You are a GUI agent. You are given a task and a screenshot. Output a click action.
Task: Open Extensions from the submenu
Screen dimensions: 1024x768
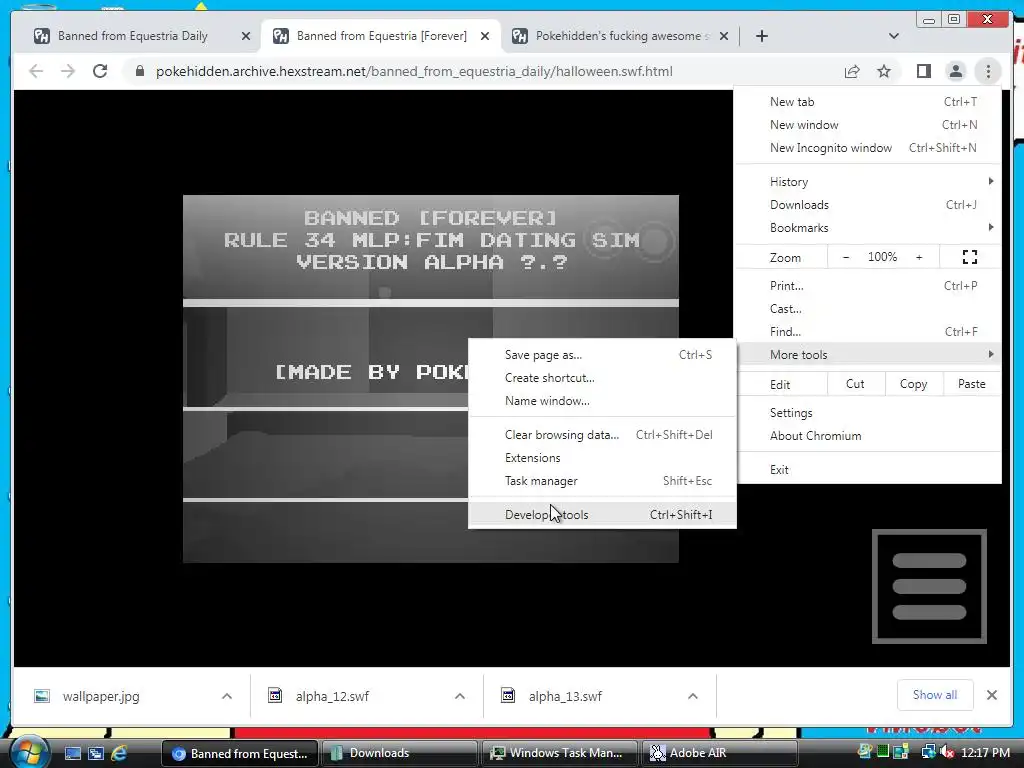[602, 457]
